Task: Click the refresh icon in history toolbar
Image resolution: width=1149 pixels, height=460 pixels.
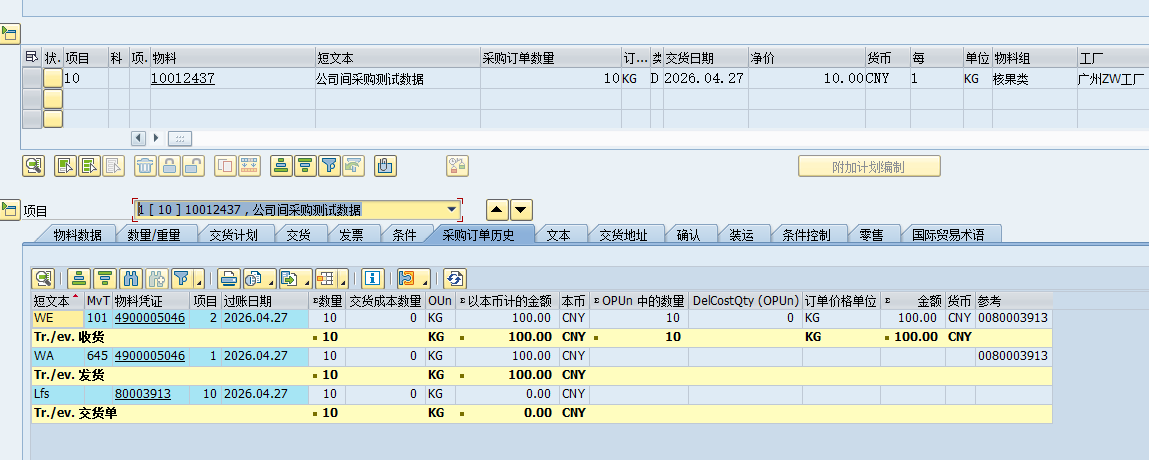Action: click(x=455, y=278)
